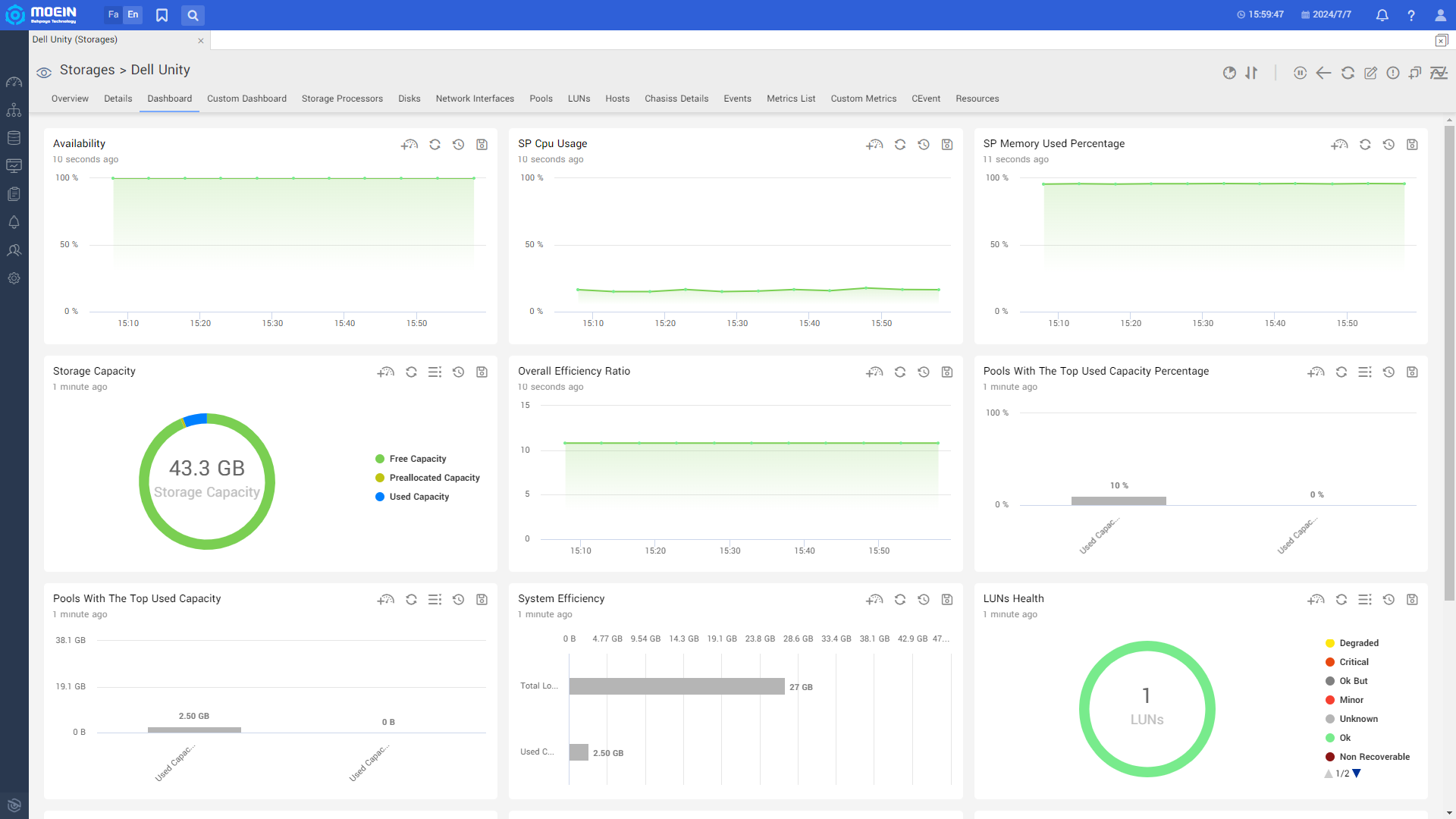The height and width of the screenshot is (819, 1456).
Task: Open list menu of System Efficiency neighbor Pools widget
Action: (x=435, y=599)
